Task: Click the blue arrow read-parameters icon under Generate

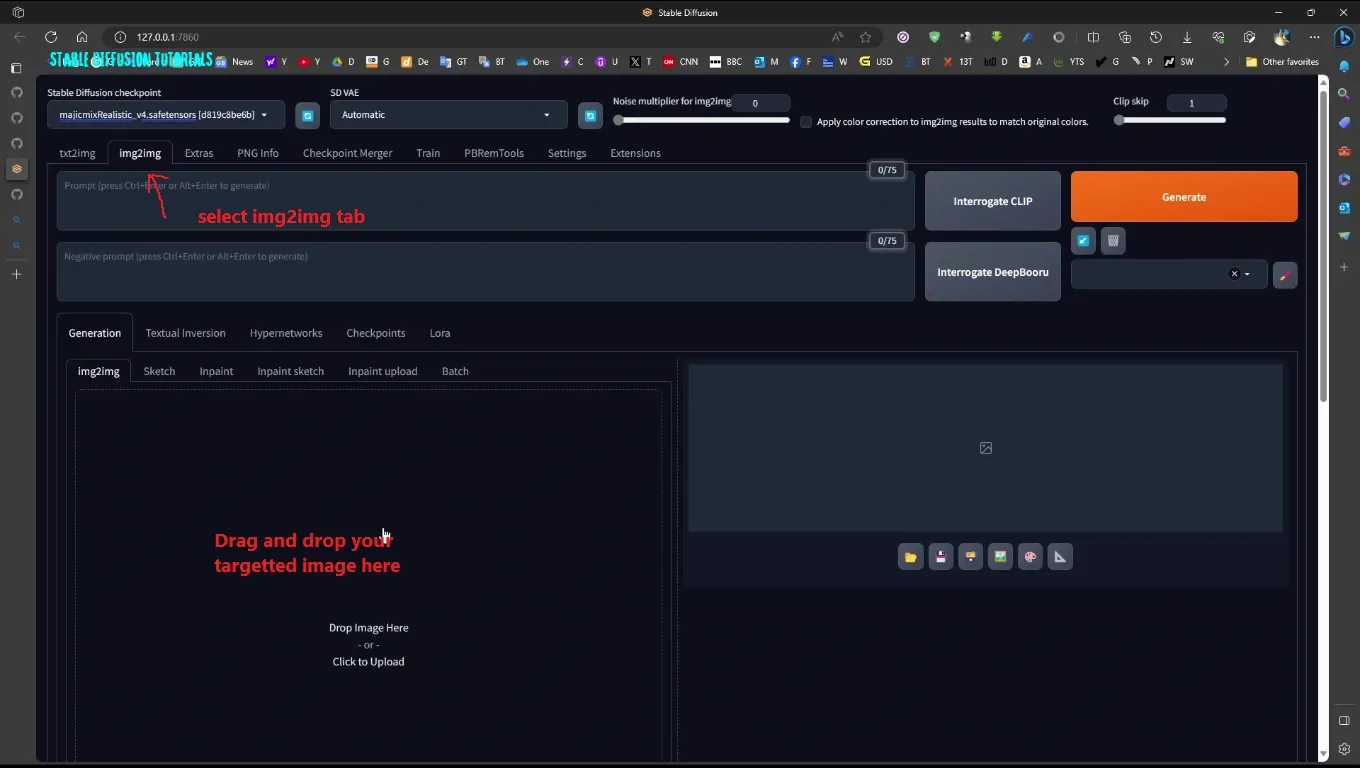Action: pos(1083,241)
